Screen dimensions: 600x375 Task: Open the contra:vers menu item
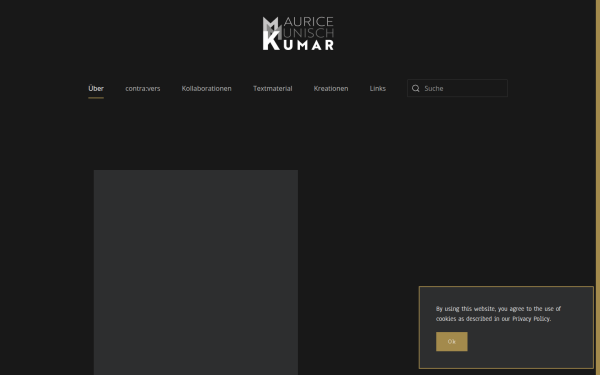click(143, 88)
